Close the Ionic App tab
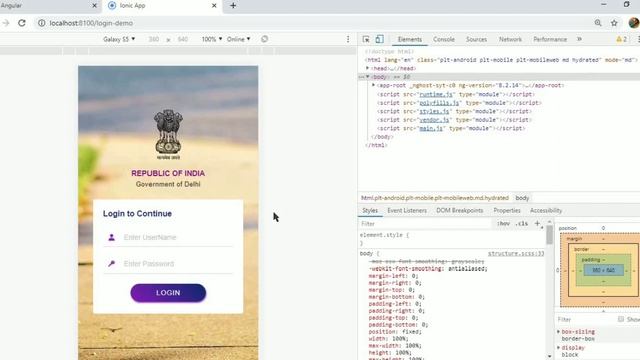Viewport: 640px width, 360px height. [x=214, y=6]
